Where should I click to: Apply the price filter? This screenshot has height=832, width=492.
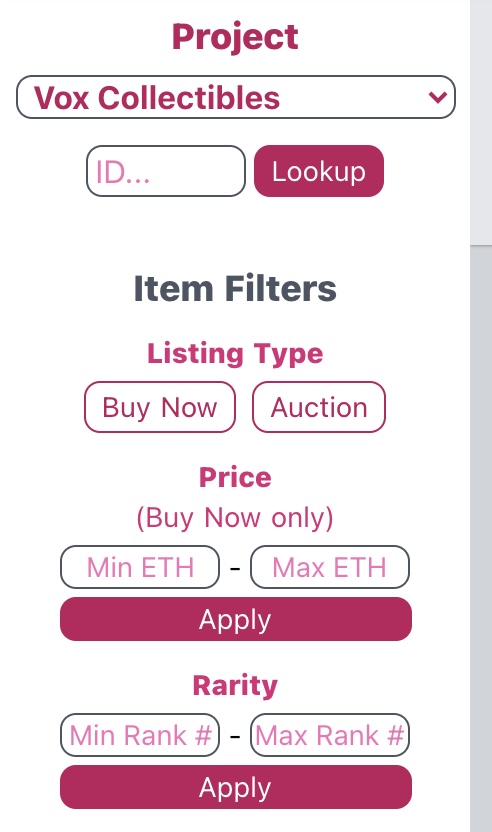point(236,619)
